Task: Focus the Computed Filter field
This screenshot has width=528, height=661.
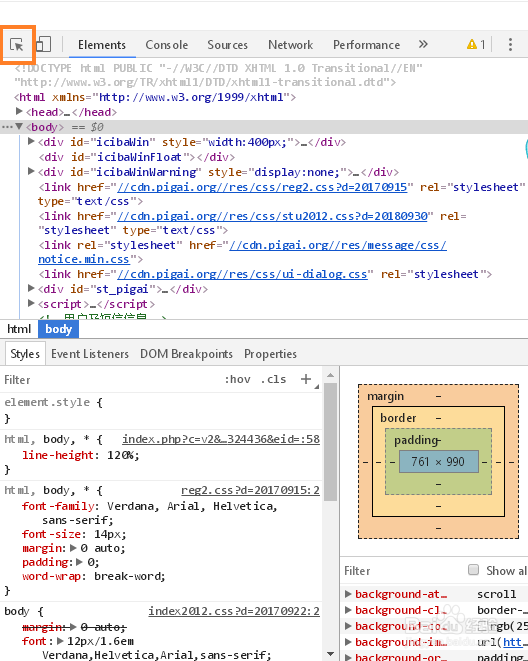Action: 402,571
